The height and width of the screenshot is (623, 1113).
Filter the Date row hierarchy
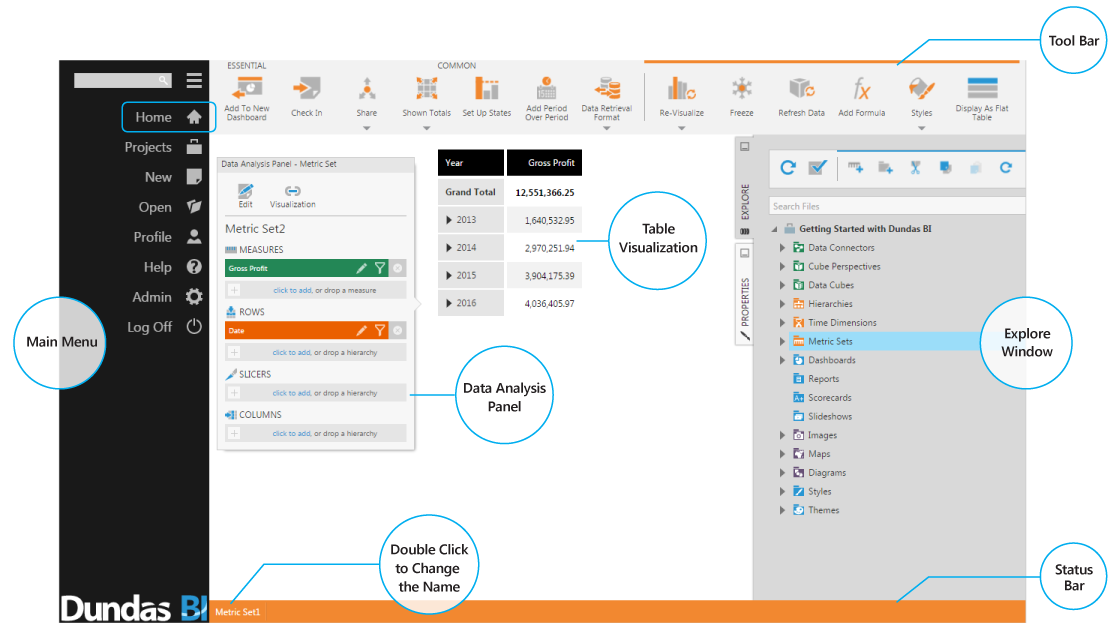coord(380,331)
